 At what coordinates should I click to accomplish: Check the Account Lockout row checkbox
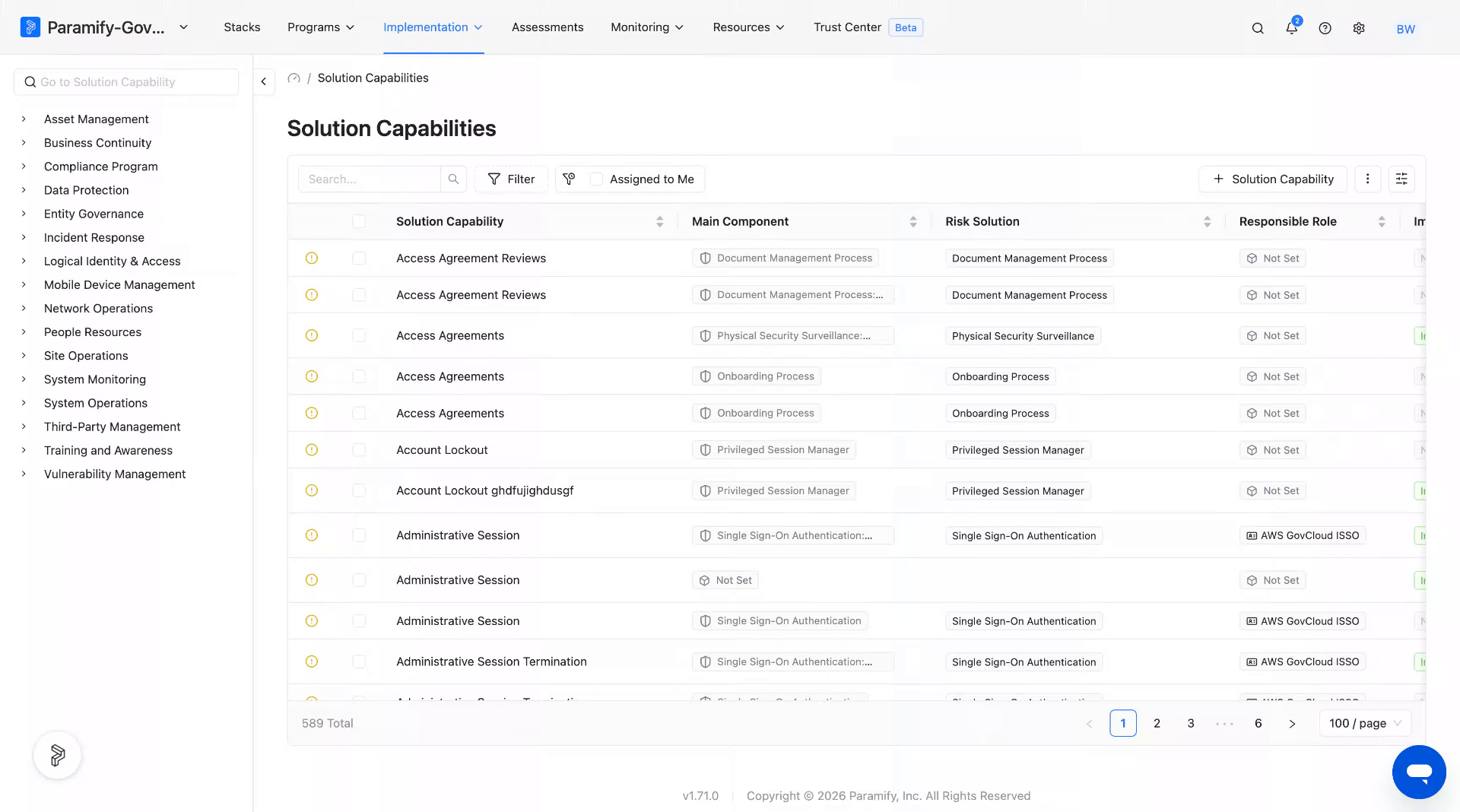pyautogui.click(x=359, y=450)
